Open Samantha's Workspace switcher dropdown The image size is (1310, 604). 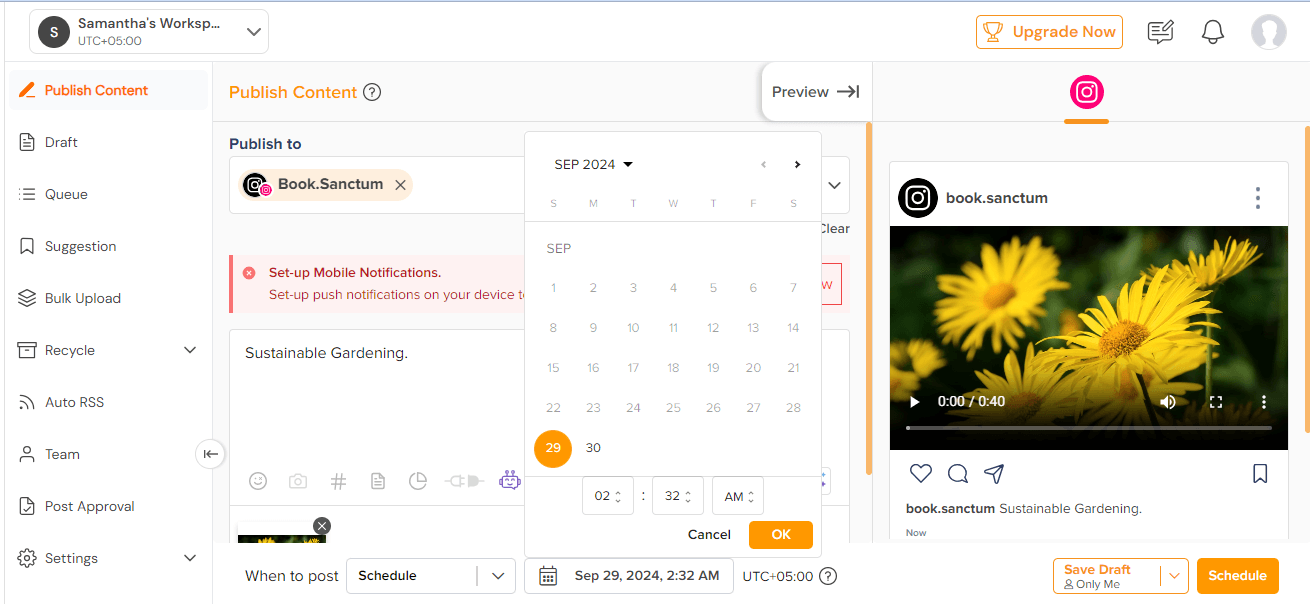pos(149,32)
